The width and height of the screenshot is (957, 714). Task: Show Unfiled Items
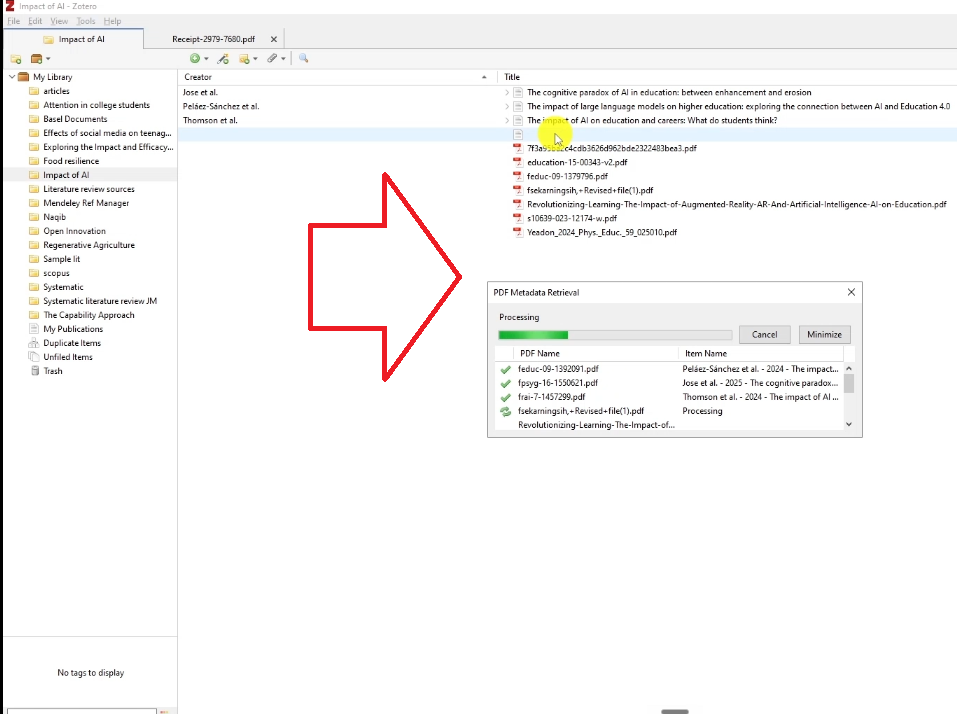pos(68,357)
